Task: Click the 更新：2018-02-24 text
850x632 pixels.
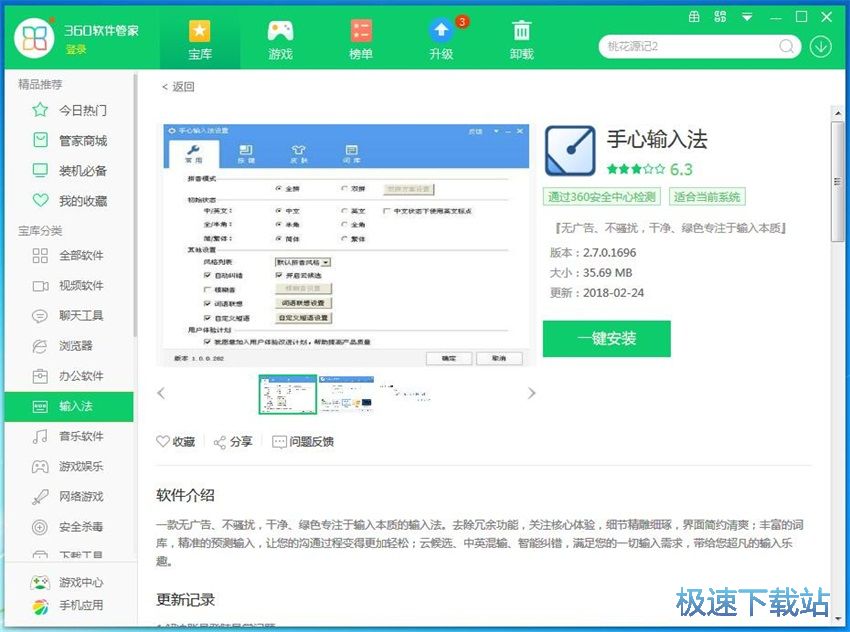Action: (597, 293)
